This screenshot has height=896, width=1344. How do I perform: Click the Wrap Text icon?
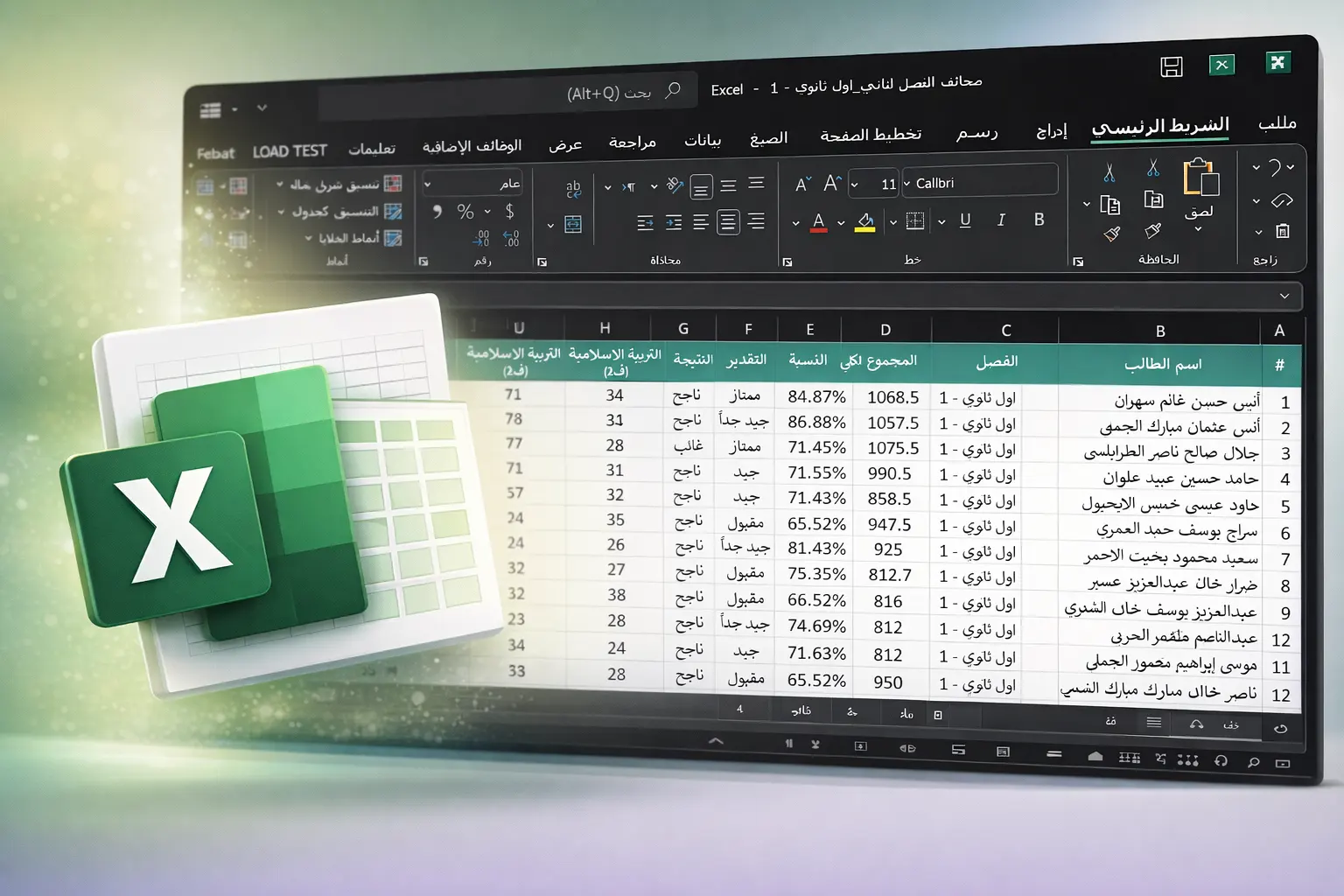[573, 188]
